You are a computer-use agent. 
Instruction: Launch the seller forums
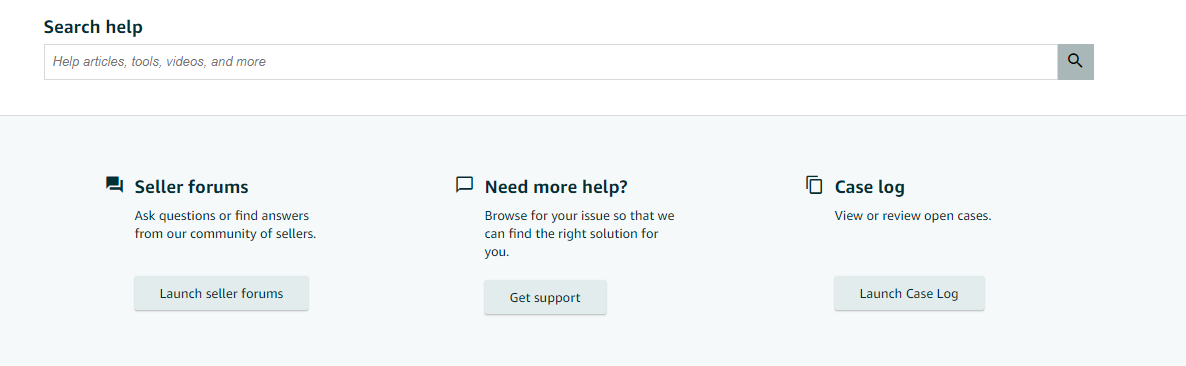(x=222, y=293)
